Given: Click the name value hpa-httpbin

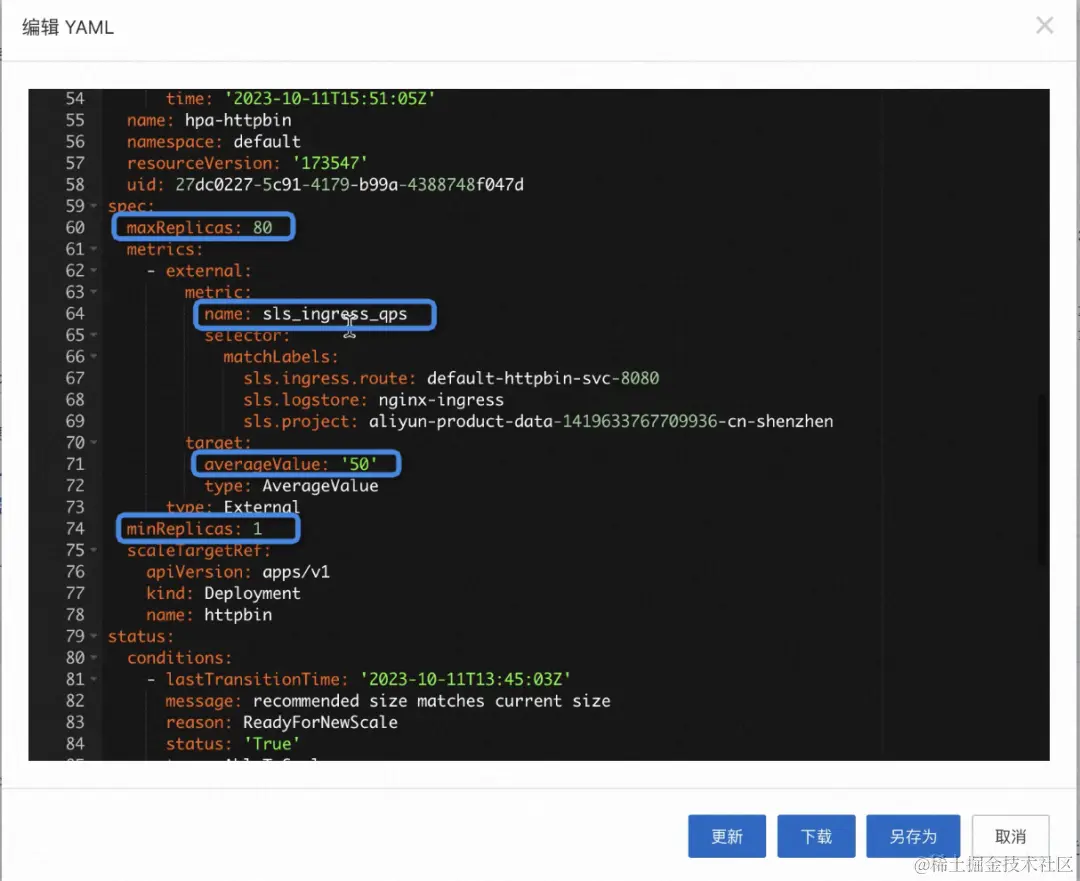Looking at the screenshot, I should coord(238,120).
